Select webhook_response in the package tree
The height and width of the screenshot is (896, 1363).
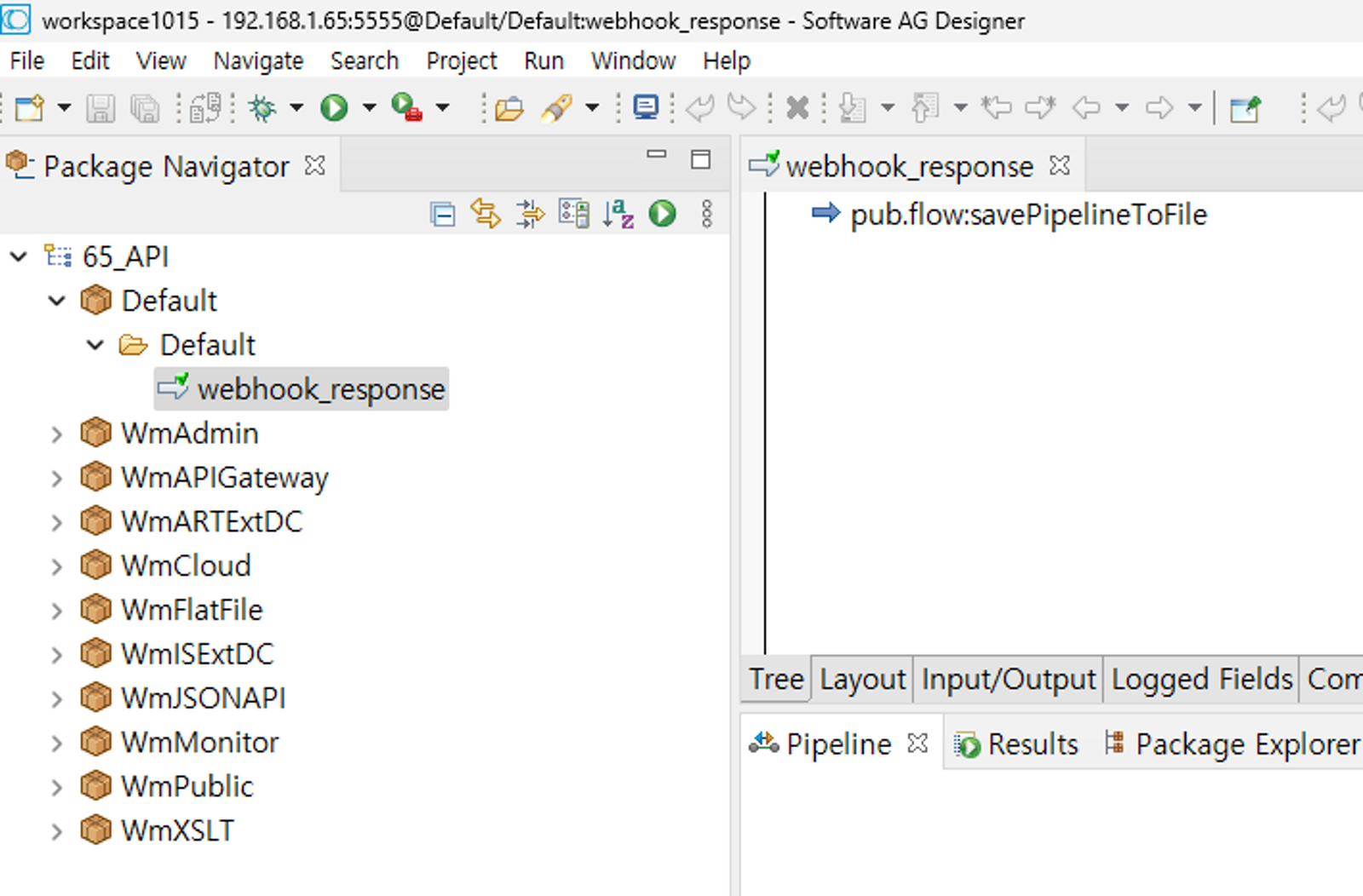point(320,389)
